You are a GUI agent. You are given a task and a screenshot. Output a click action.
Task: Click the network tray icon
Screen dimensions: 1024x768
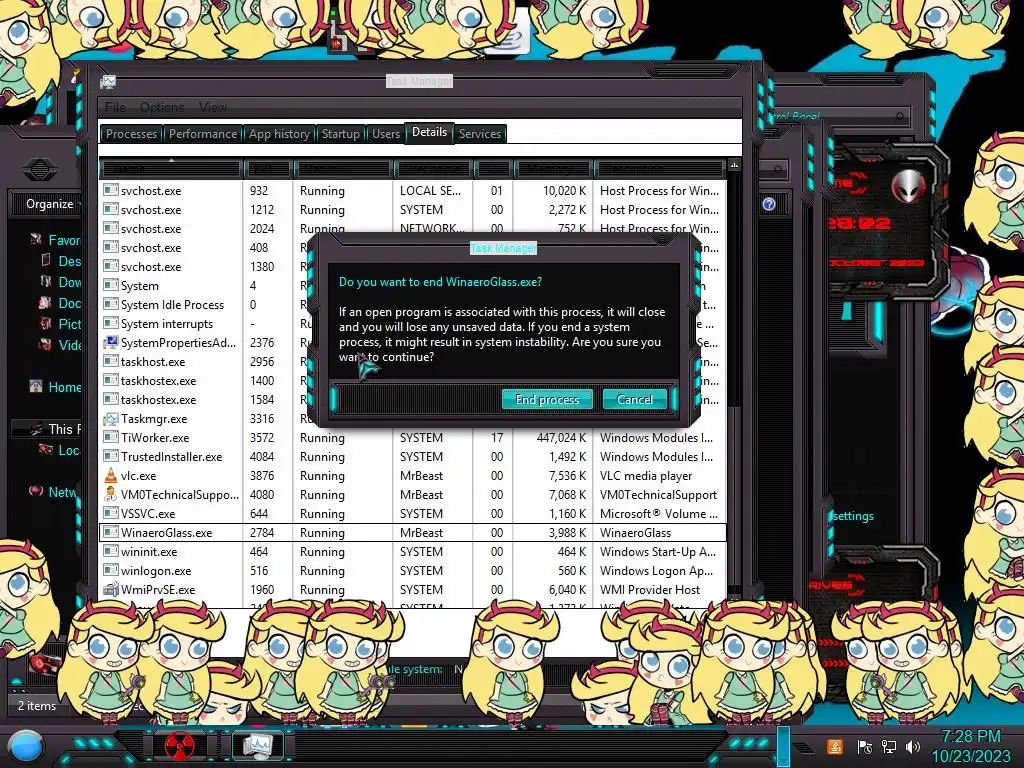click(888, 746)
